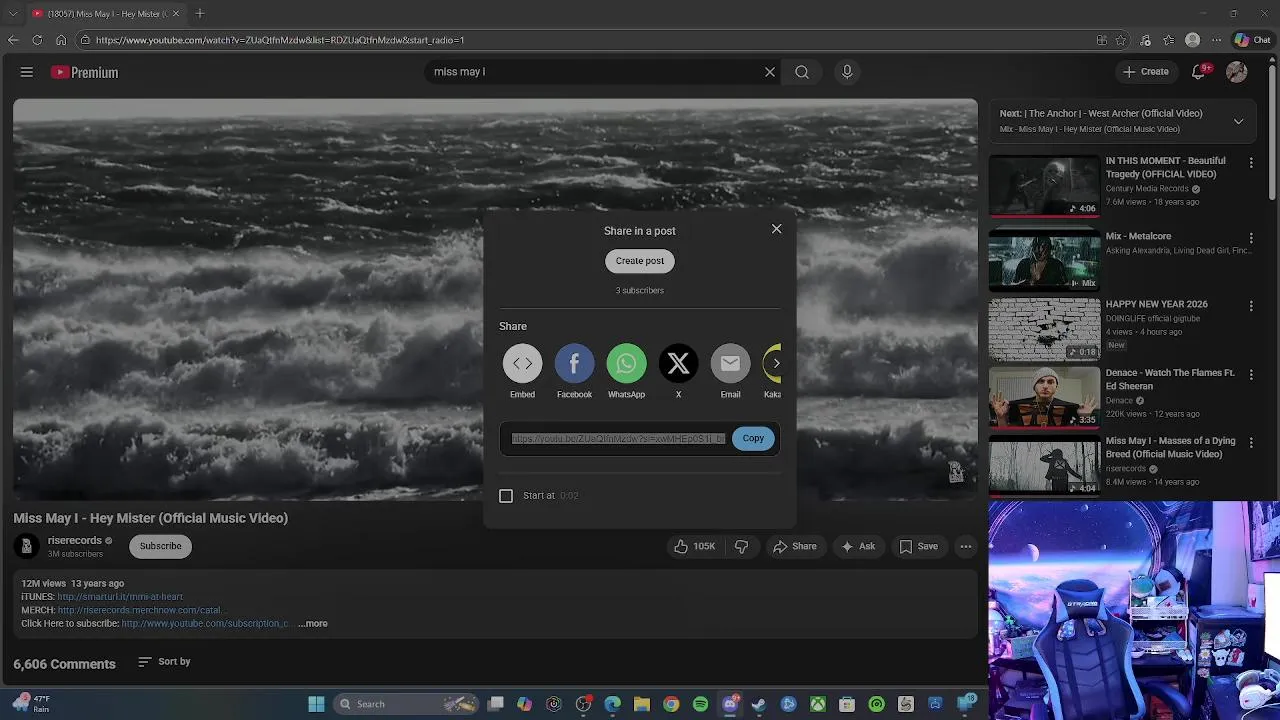Open Windows Start menu
Screen dimensions: 1280x720
pos(316,704)
